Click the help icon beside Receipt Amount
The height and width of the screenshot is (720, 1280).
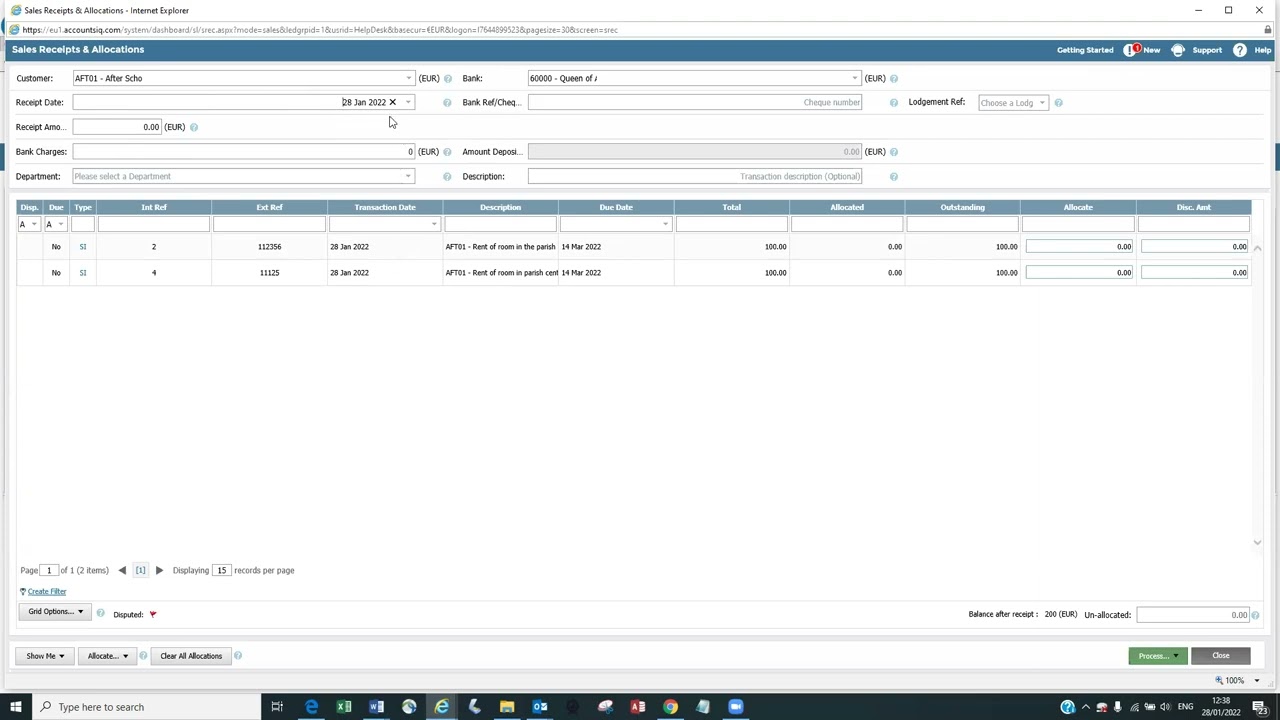pos(194,127)
